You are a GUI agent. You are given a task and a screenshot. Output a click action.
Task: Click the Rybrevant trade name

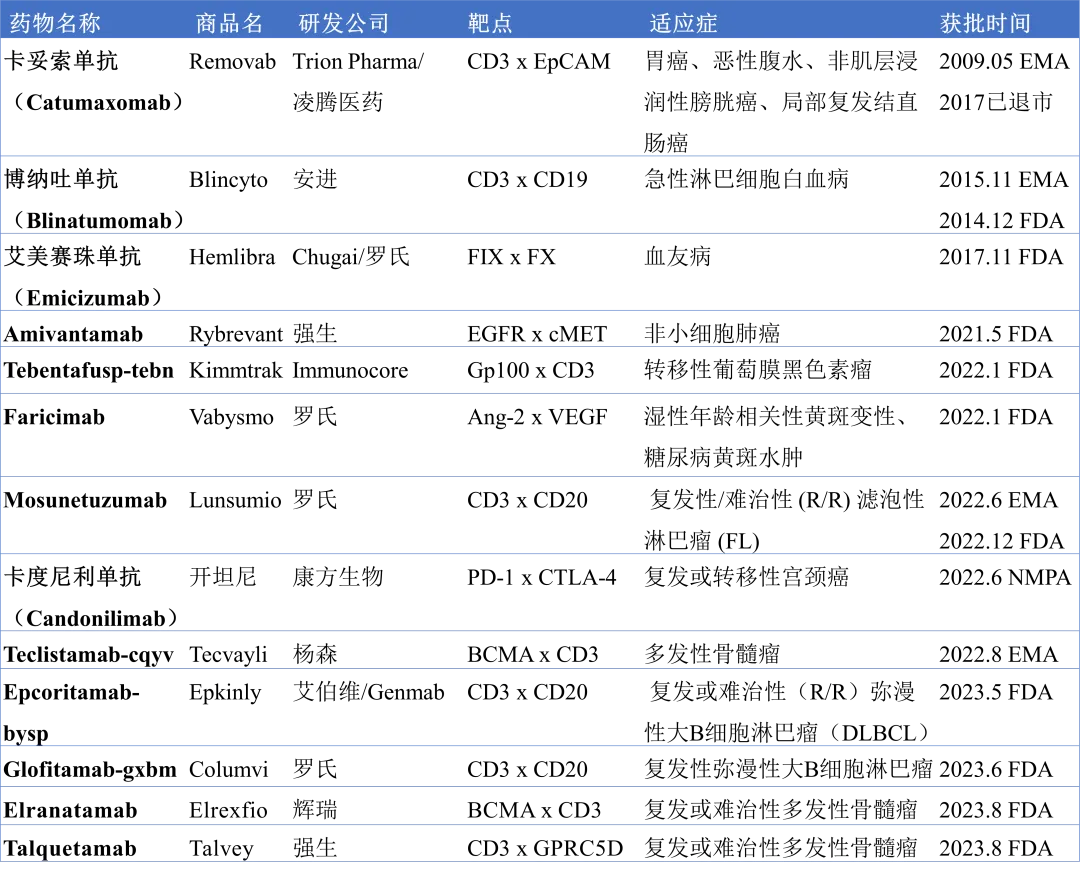coord(236,334)
